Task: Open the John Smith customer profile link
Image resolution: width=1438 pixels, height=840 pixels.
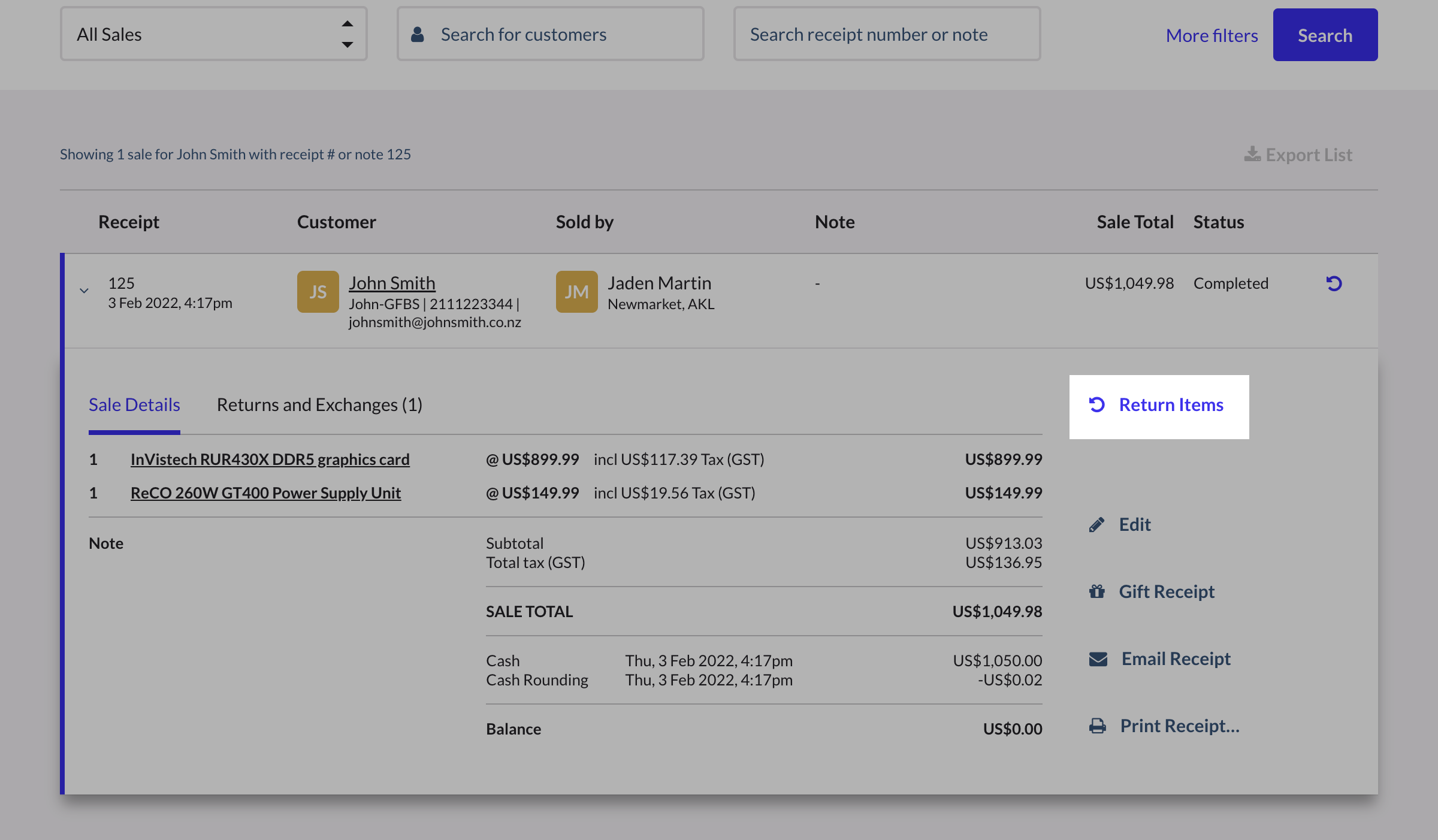Action: tap(392, 282)
